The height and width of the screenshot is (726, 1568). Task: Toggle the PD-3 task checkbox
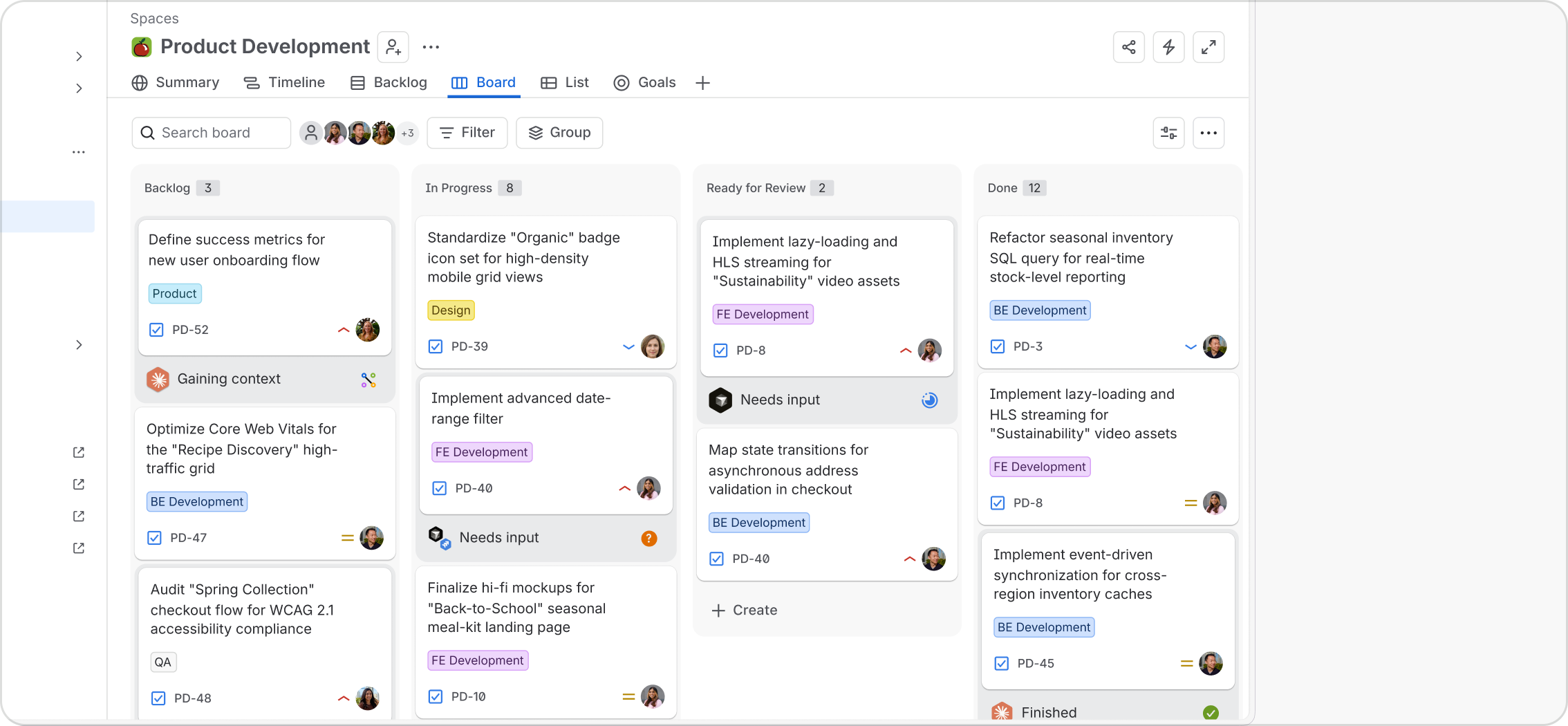pyautogui.click(x=998, y=346)
